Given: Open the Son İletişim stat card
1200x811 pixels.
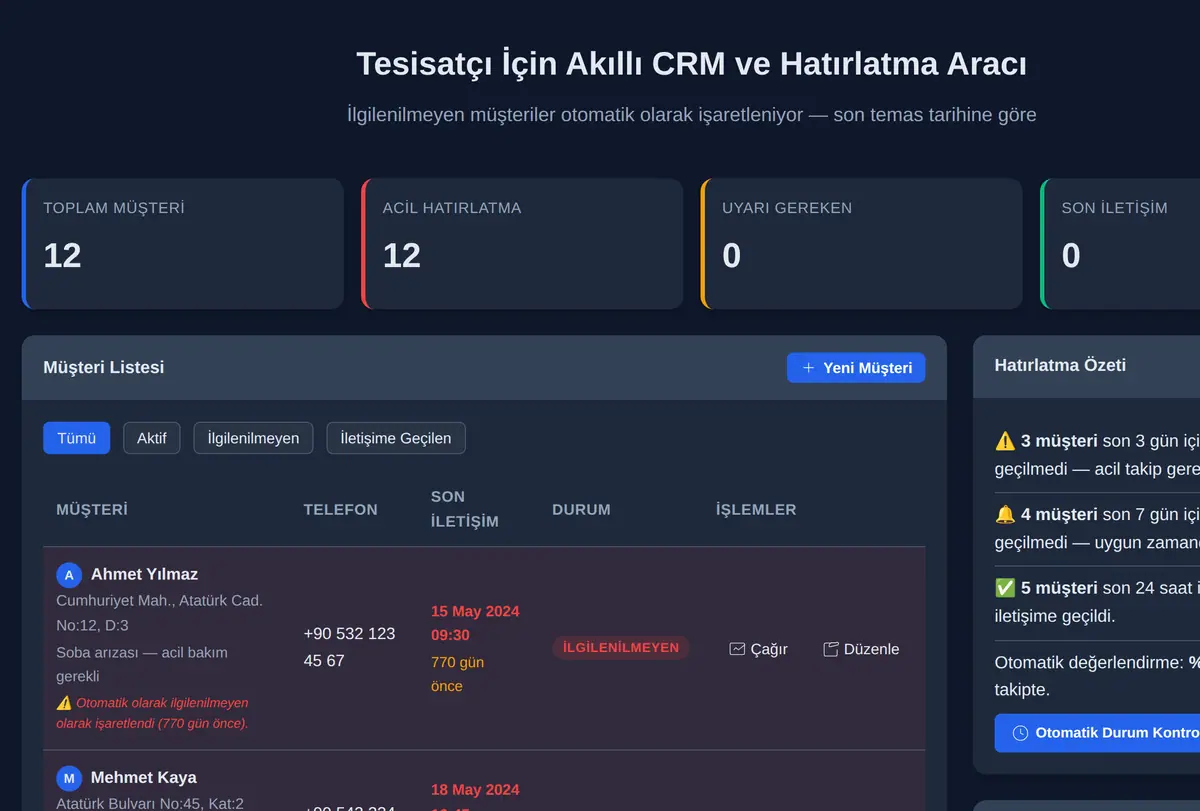Looking at the screenshot, I should 1120,244.
